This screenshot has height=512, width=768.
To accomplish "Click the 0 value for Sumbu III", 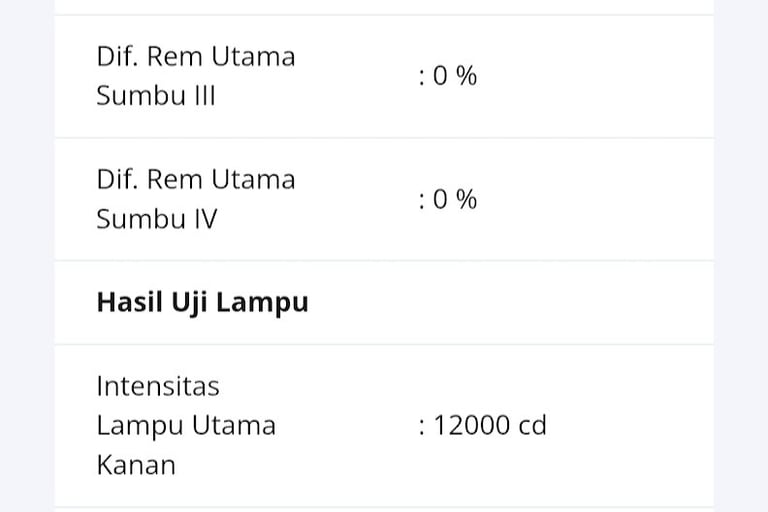I will click(x=439, y=76).
